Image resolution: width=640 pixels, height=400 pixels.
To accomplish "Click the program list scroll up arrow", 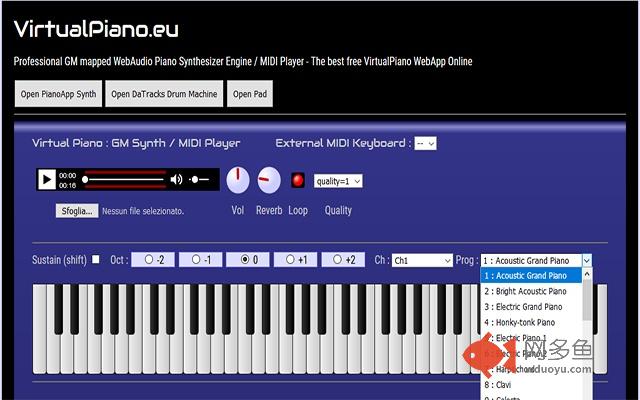I will (x=587, y=274).
